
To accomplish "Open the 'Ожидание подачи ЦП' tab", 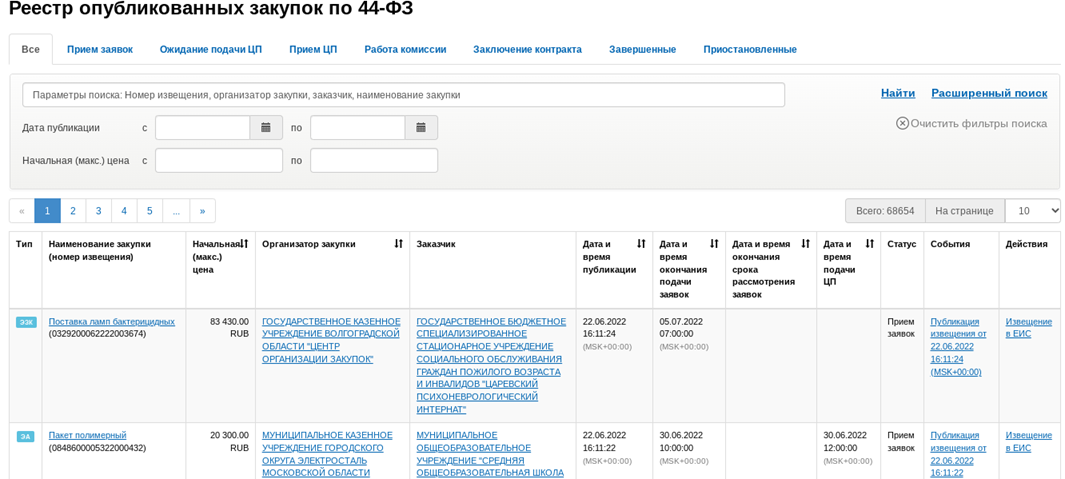I will click(x=211, y=50).
